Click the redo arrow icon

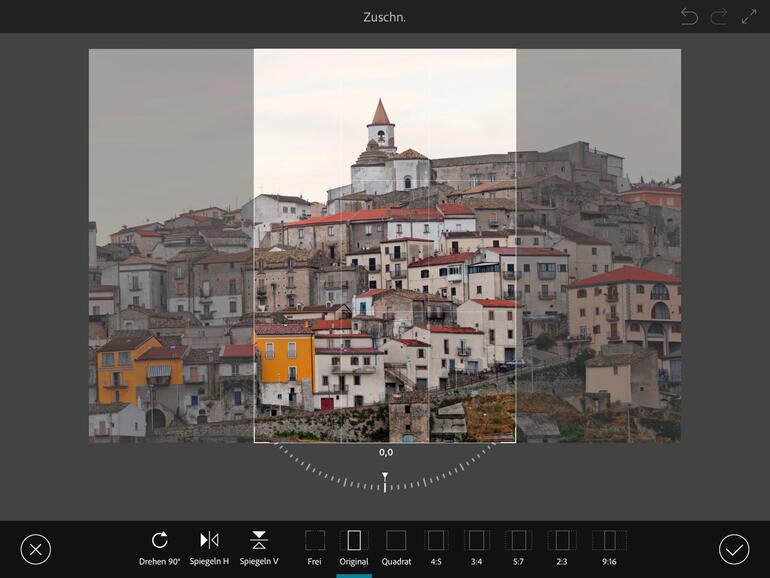coord(719,16)
